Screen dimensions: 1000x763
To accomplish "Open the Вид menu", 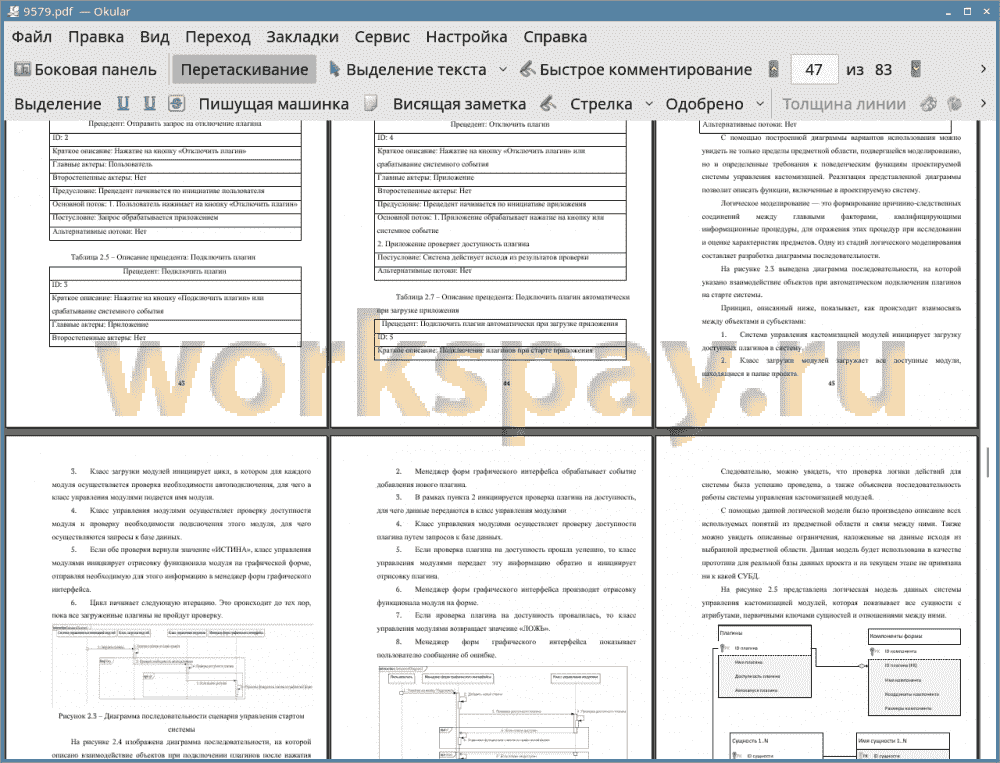I will pos(154,37).
